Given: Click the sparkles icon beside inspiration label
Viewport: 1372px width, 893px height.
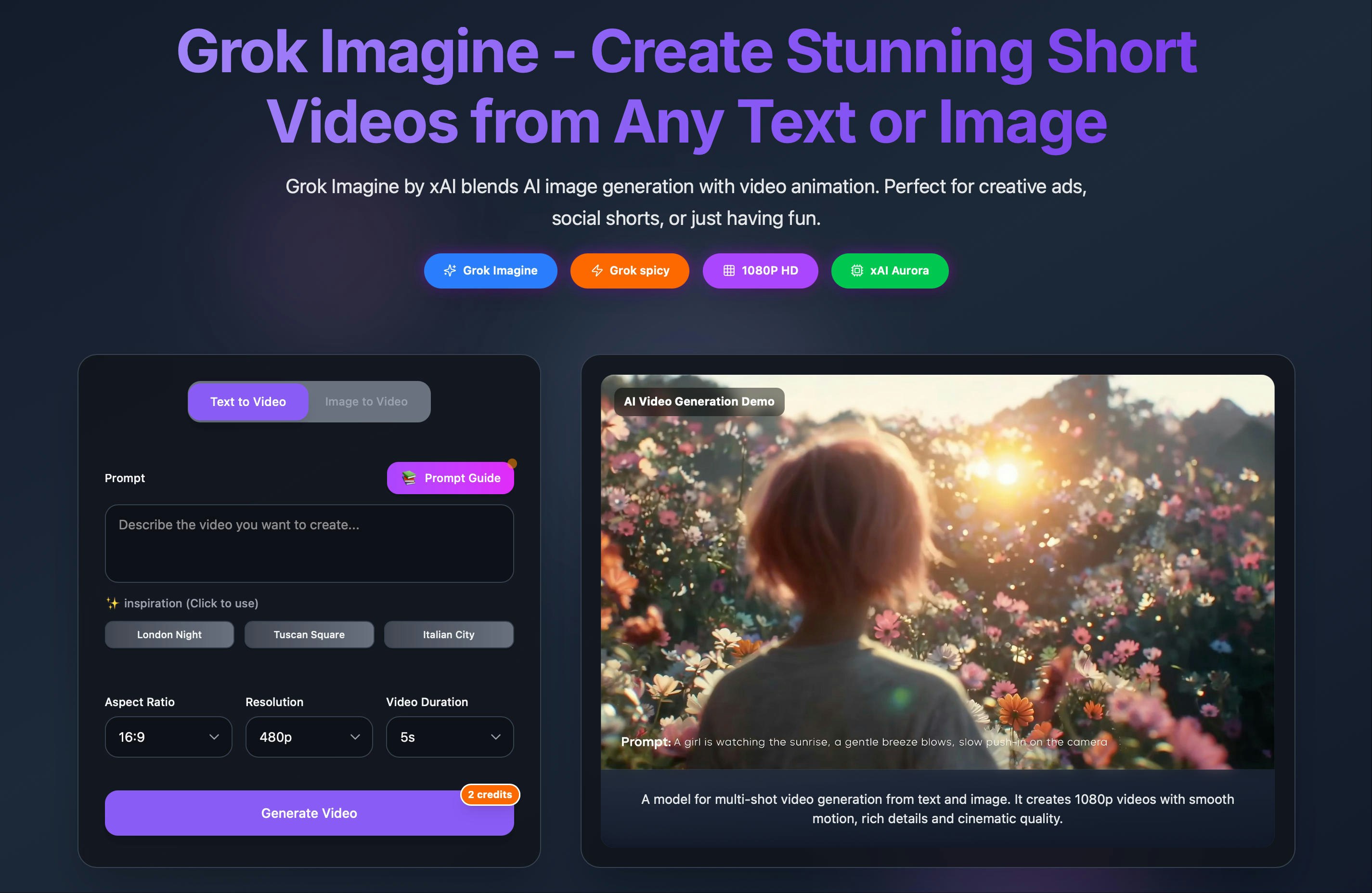Looking at the screenshot, I should point(113,604).
